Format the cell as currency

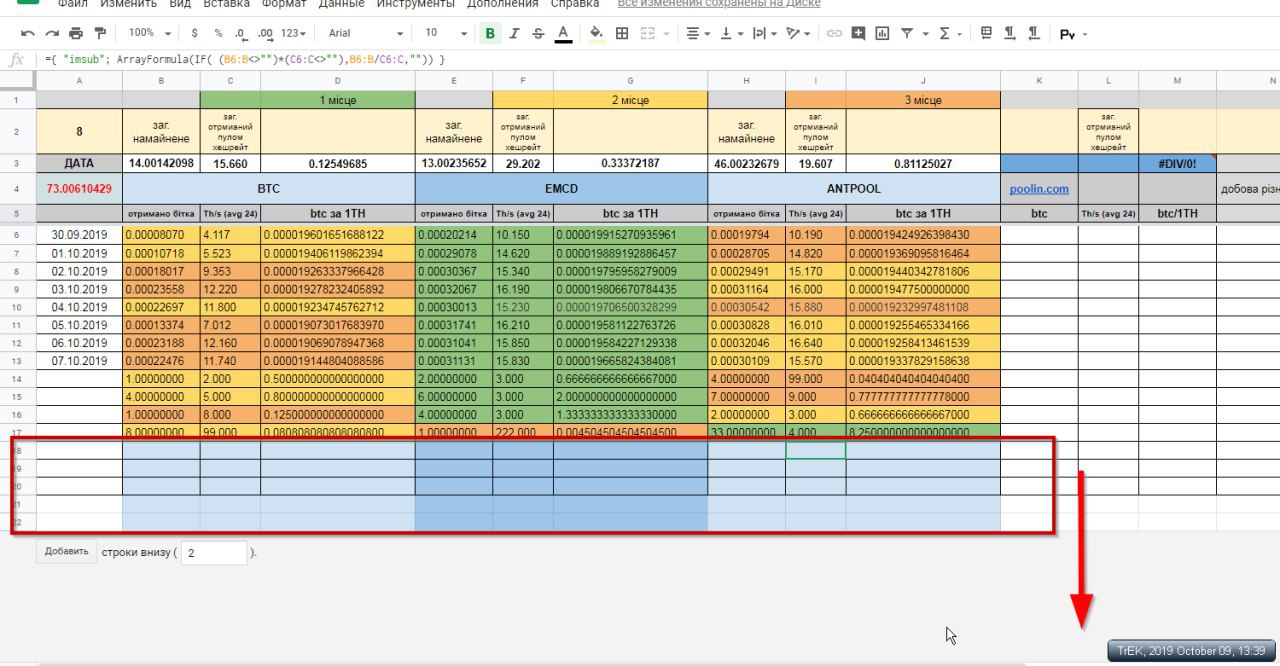point(194,33)
